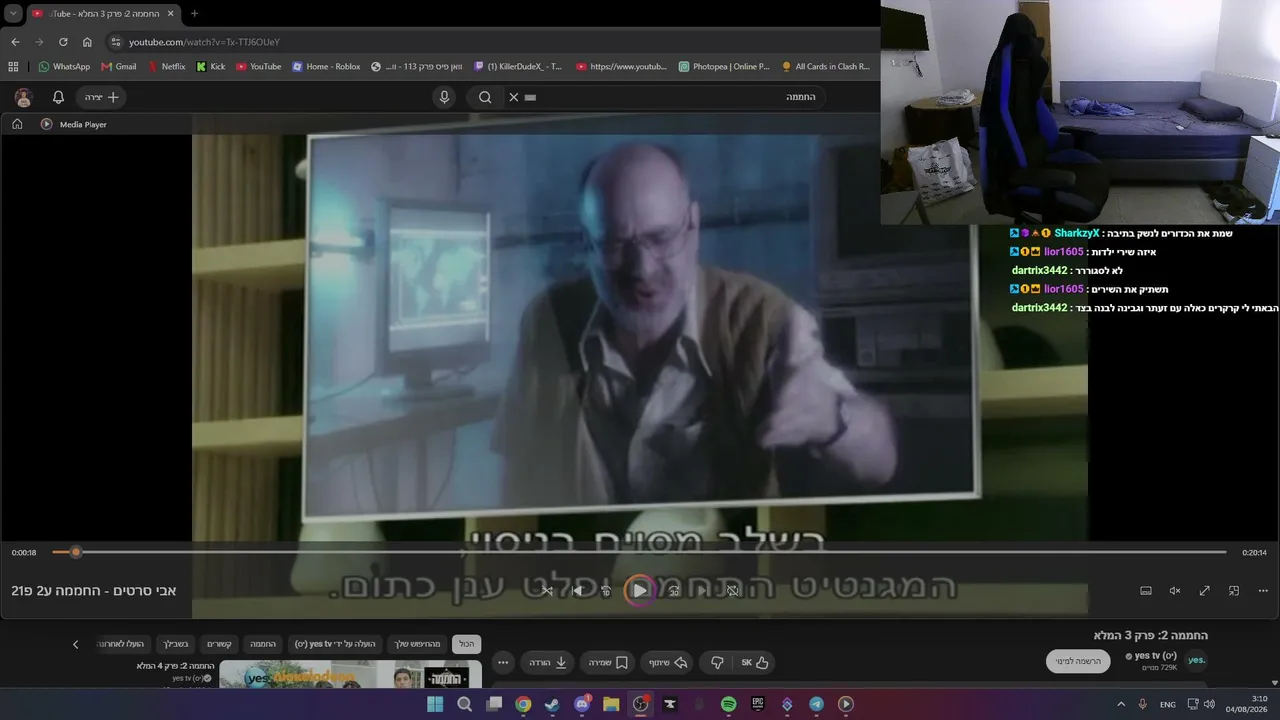Viewport: 1280px width, 720px height.
Task: Open the tab search dropdown
Action: click(13, 13)
